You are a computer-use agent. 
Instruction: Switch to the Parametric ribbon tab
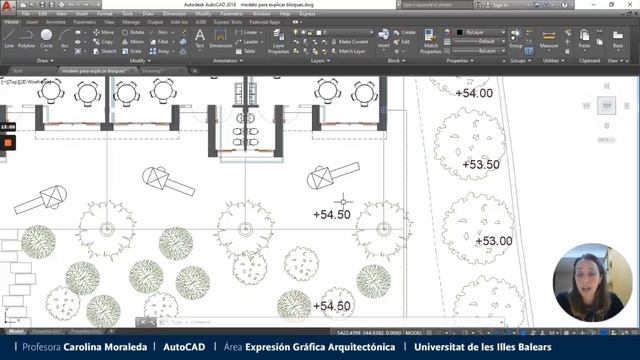[84, 22]
